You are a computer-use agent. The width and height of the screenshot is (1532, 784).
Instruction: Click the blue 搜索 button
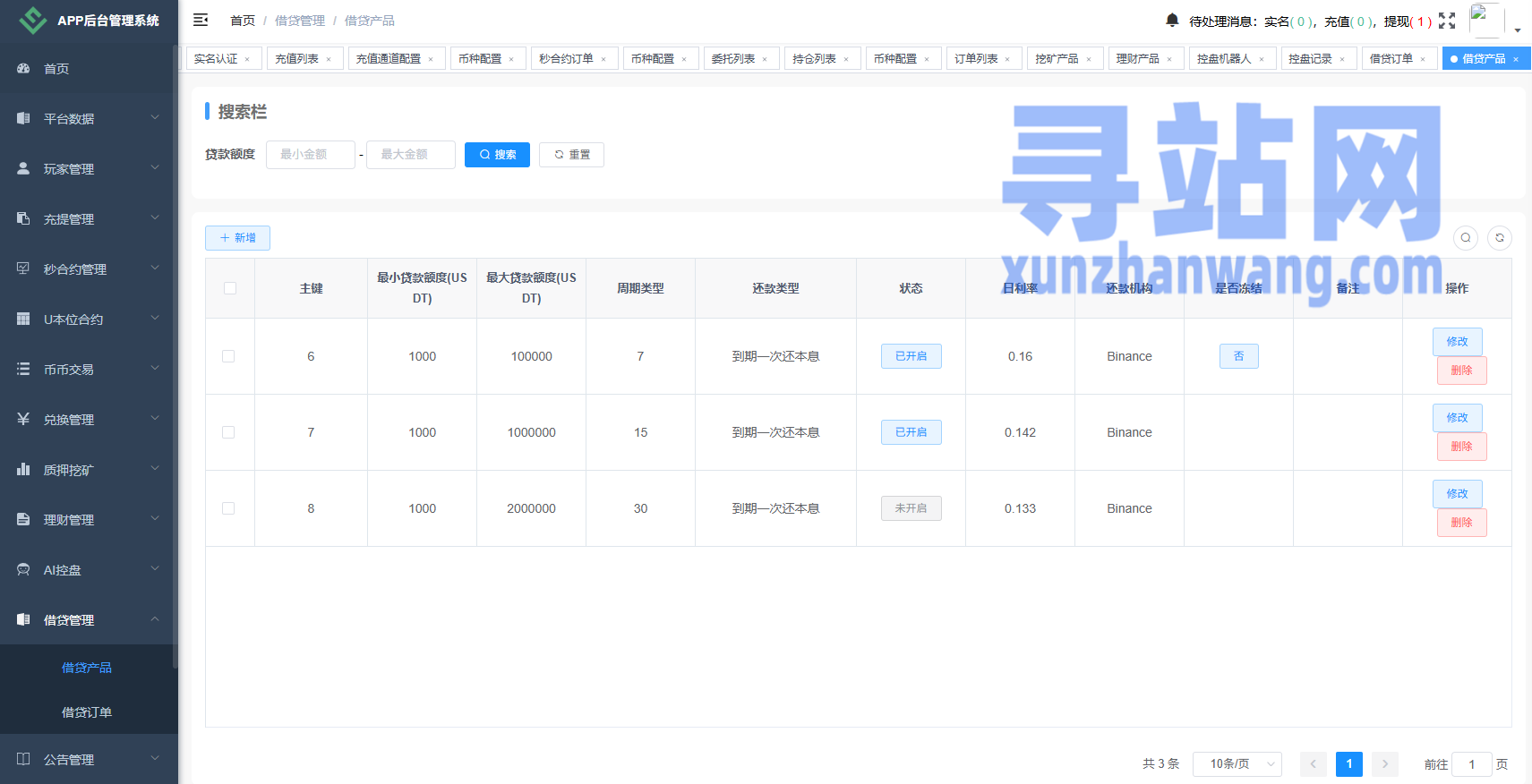click(497, 155)
